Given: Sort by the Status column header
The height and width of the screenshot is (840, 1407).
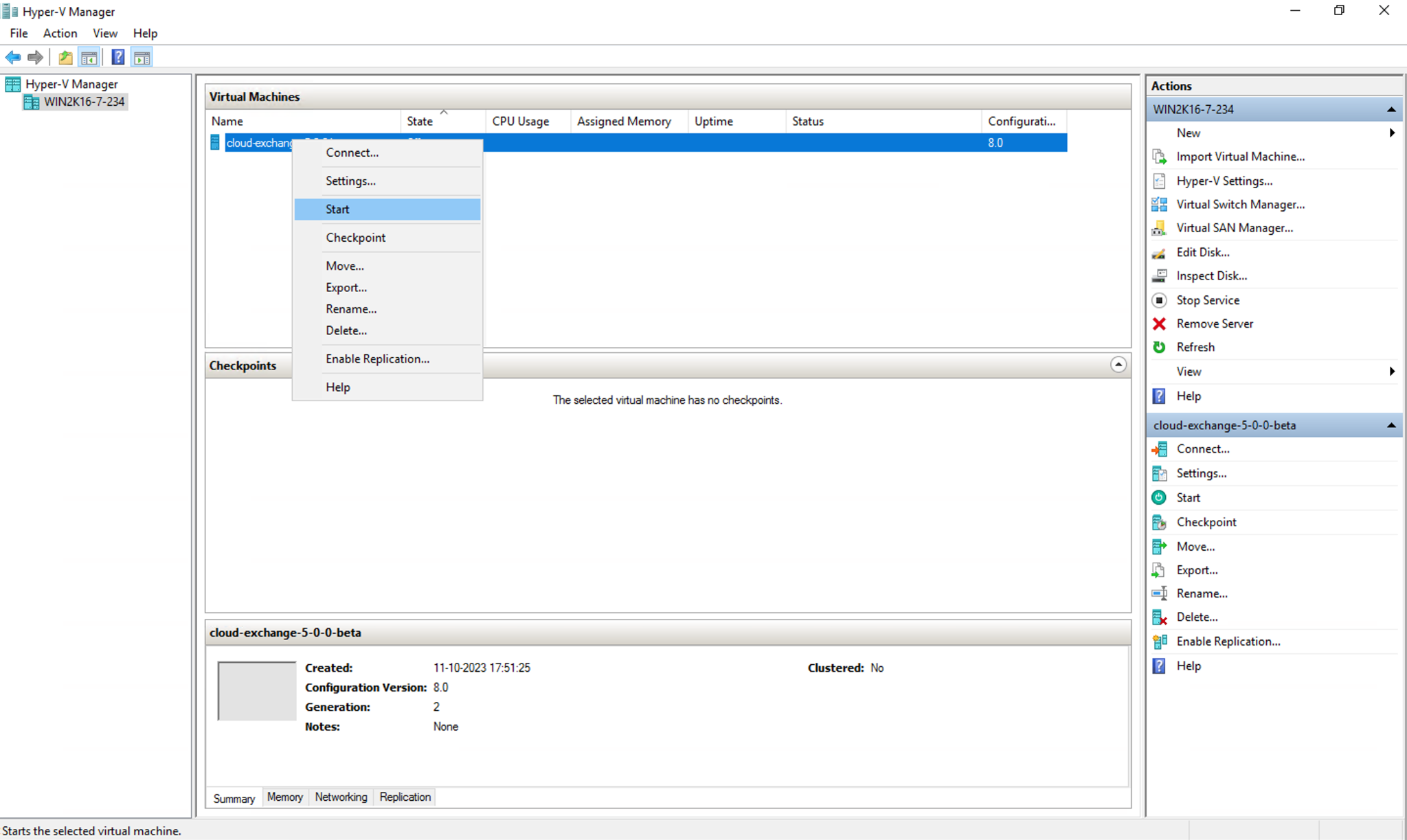Looking at the screenshot, I should click(883, 122).
